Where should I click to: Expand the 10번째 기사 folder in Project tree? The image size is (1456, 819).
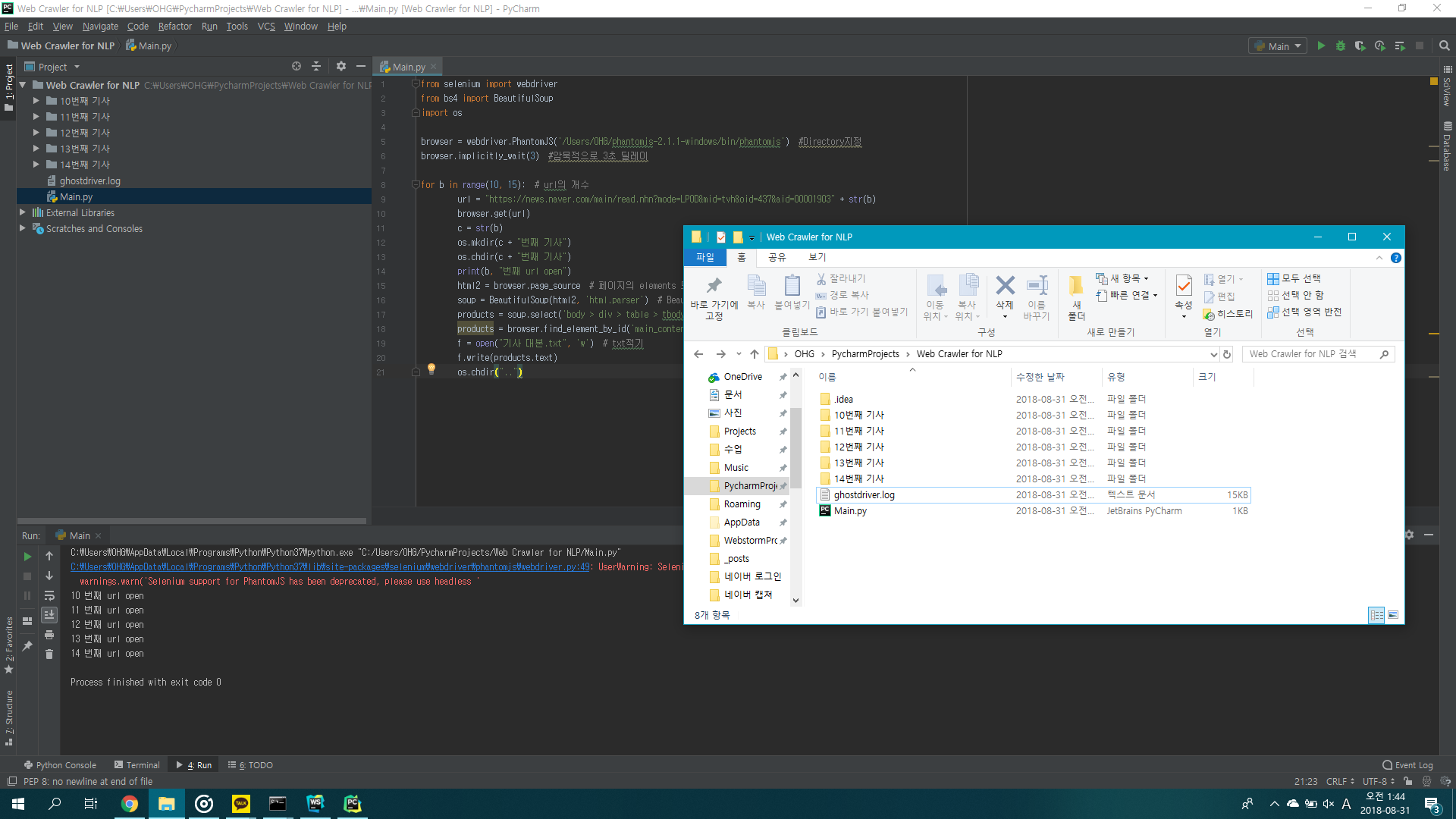click(x=36, y=101)
